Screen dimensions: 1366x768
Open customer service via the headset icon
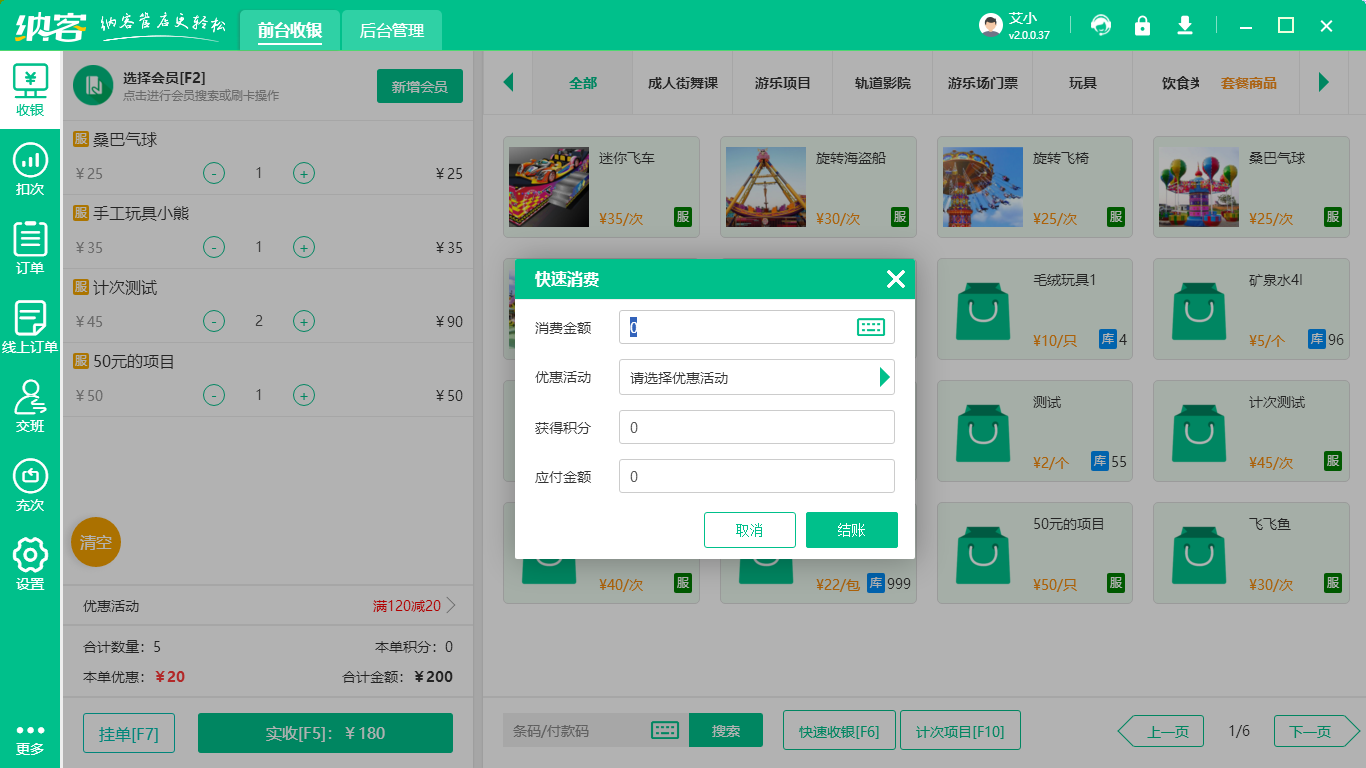[x=1101, y=25]
